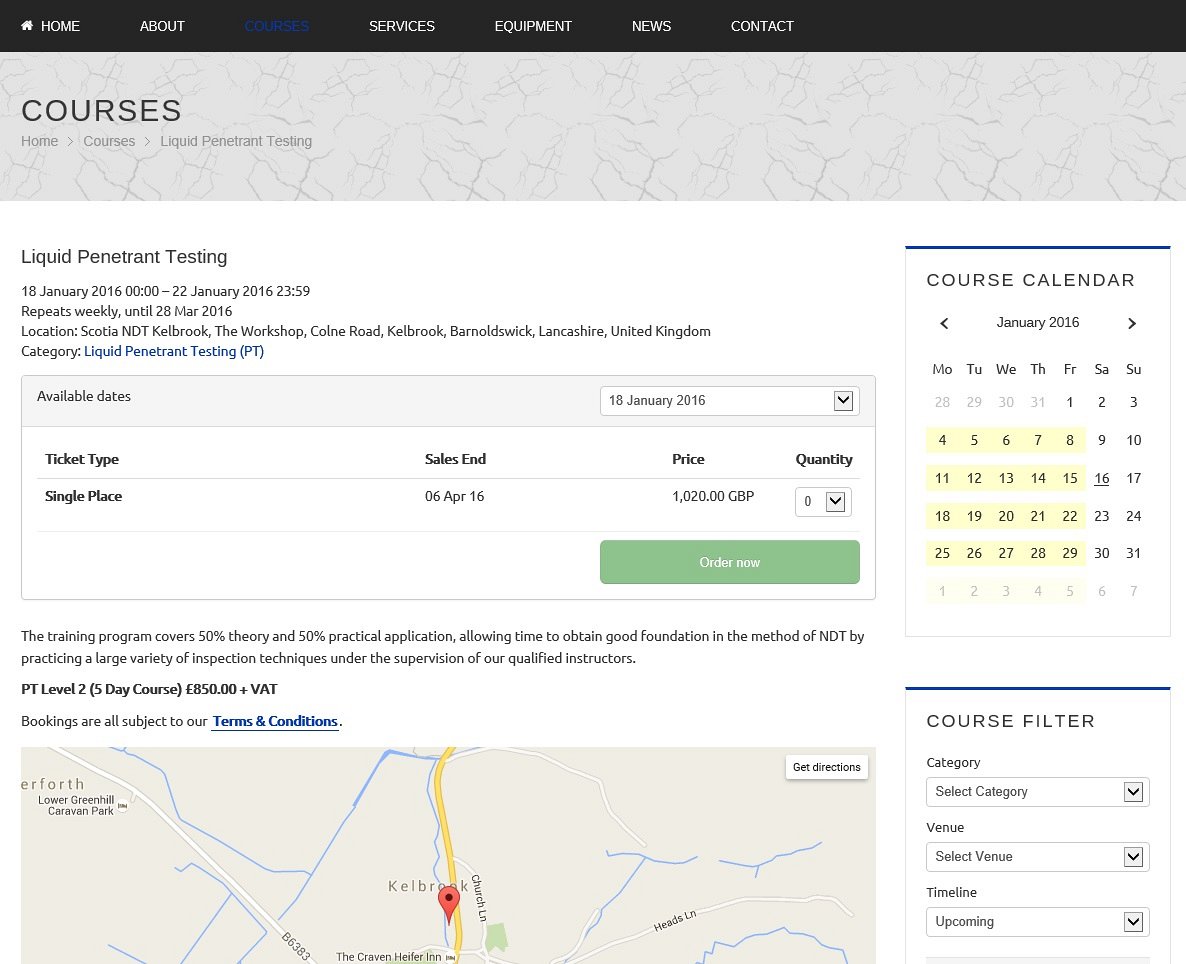
Task: Expand the Select Venue dropdown
Action: coord(1037,857)
